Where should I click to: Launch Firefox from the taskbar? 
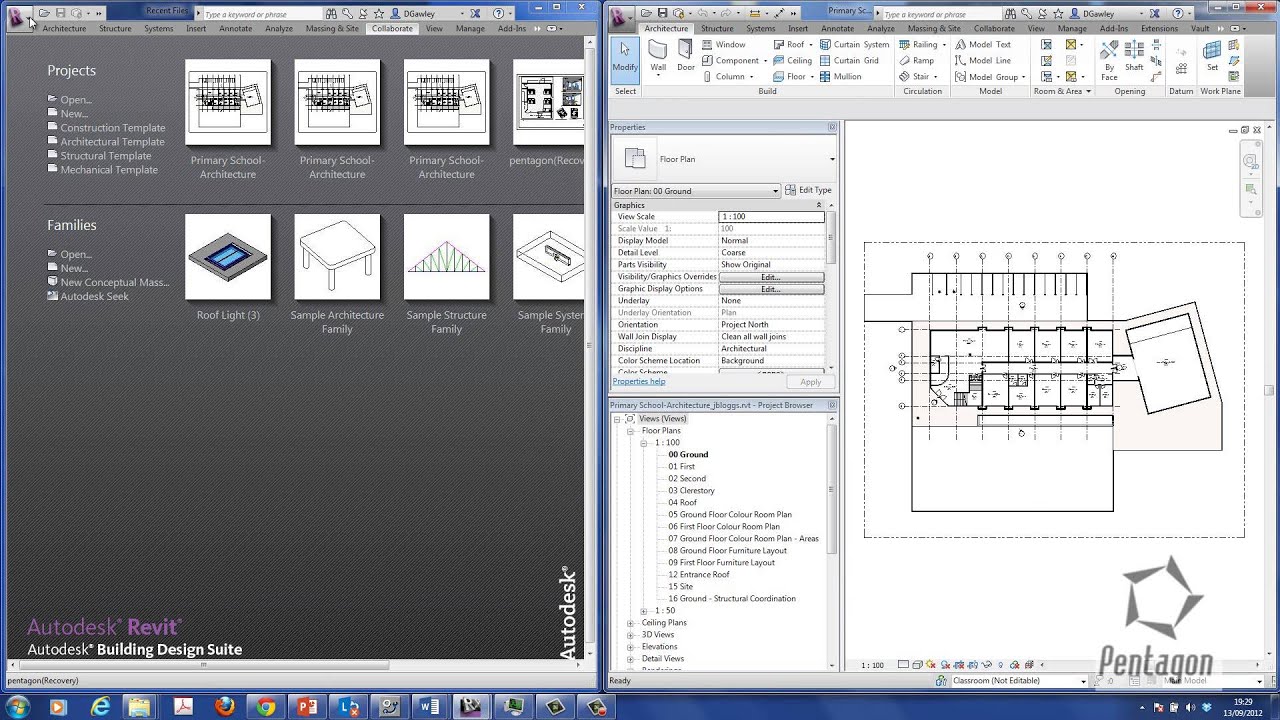(224, 706)
